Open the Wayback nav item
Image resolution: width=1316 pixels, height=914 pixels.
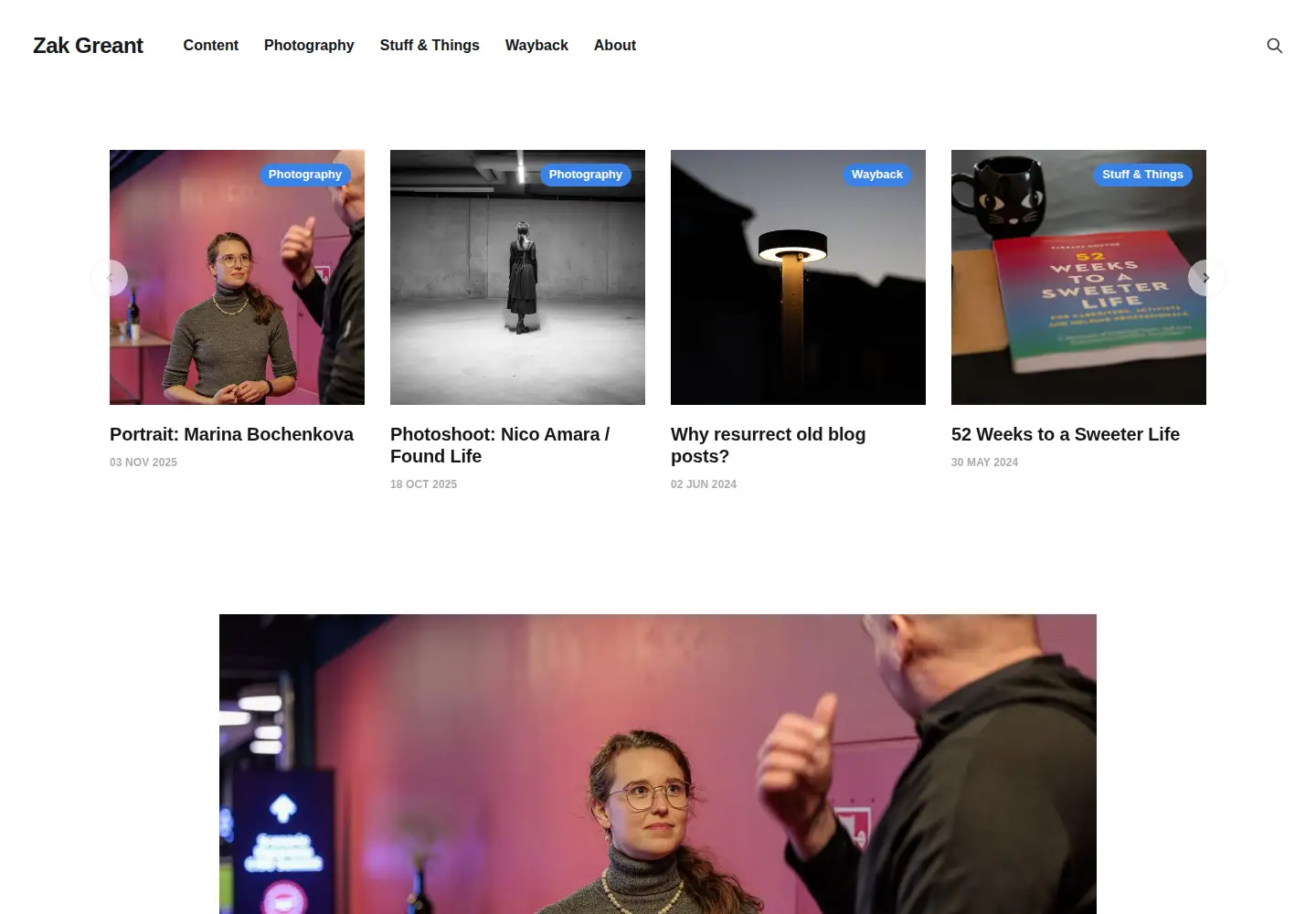coord(536,45)
